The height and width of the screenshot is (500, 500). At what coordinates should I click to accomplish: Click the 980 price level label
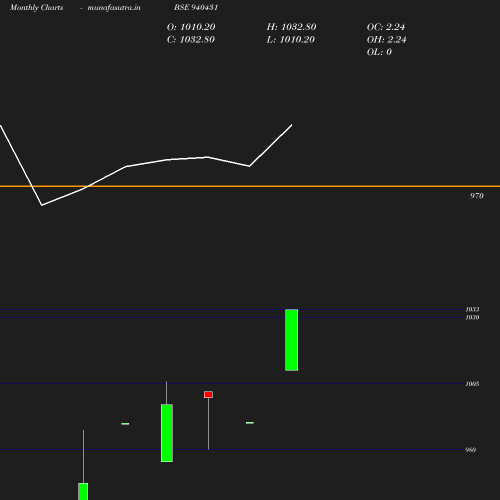470,450
